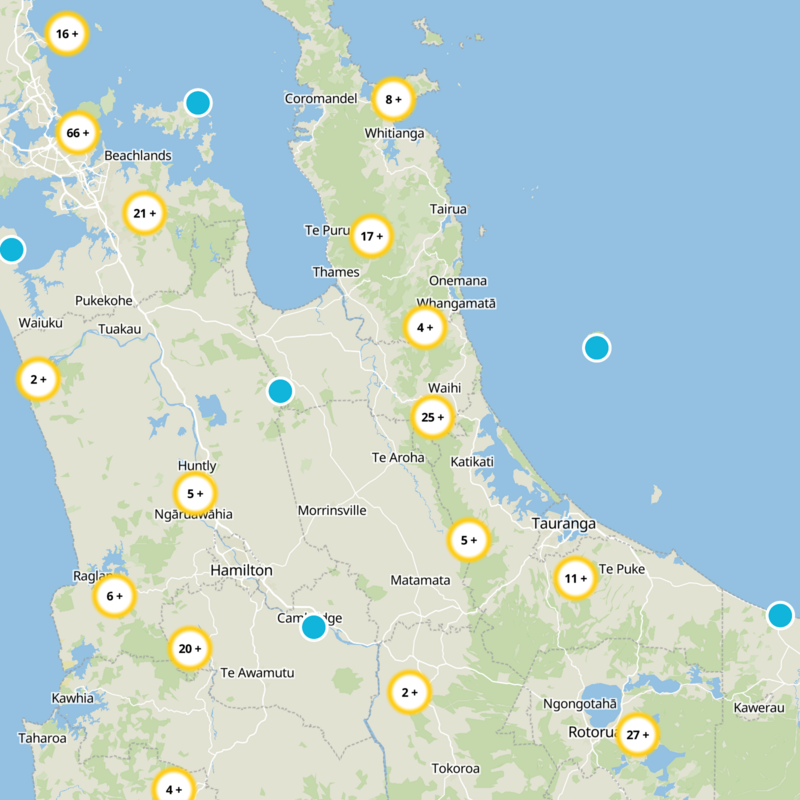
Task: Expand the 17+ cluster beside Te Puru
Action: [371, 236]
